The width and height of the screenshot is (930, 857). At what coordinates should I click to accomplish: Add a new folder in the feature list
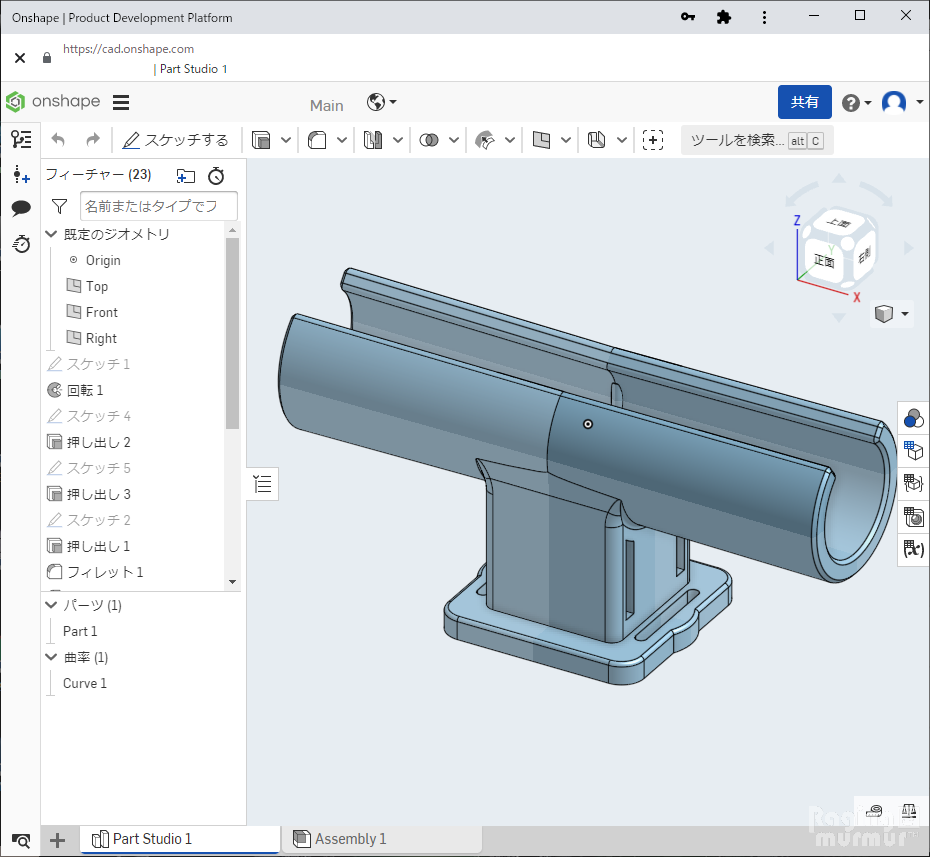(x=186, y=176)
